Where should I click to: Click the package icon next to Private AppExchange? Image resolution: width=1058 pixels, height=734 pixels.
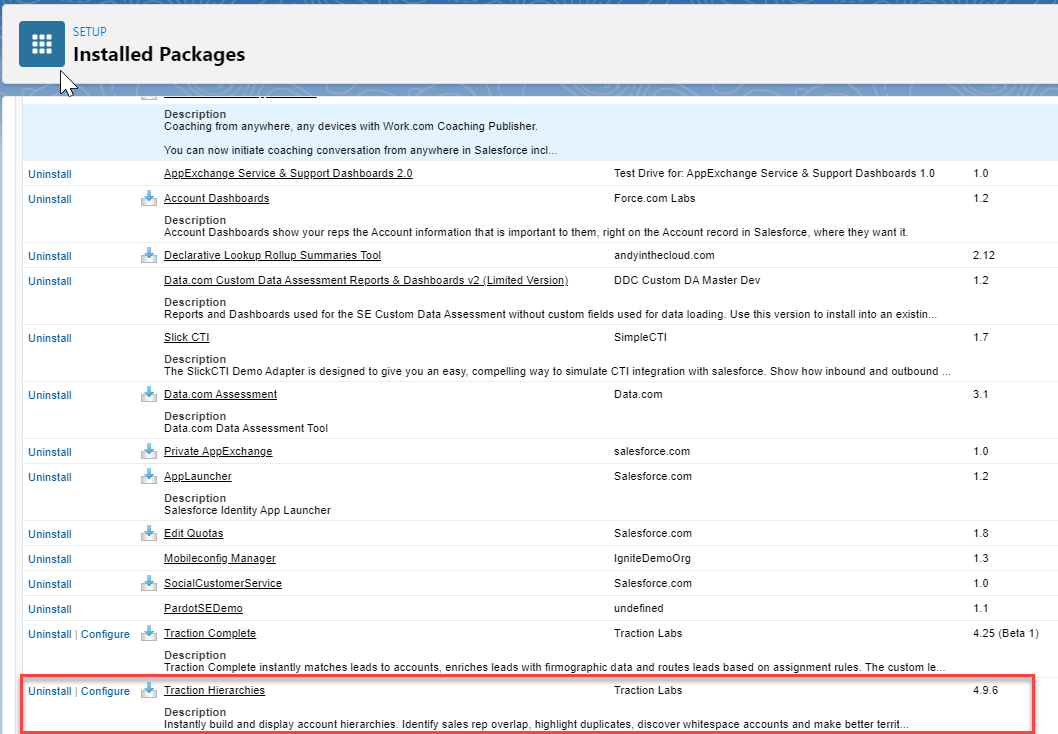pyautogui.click(x=148, y=451)
